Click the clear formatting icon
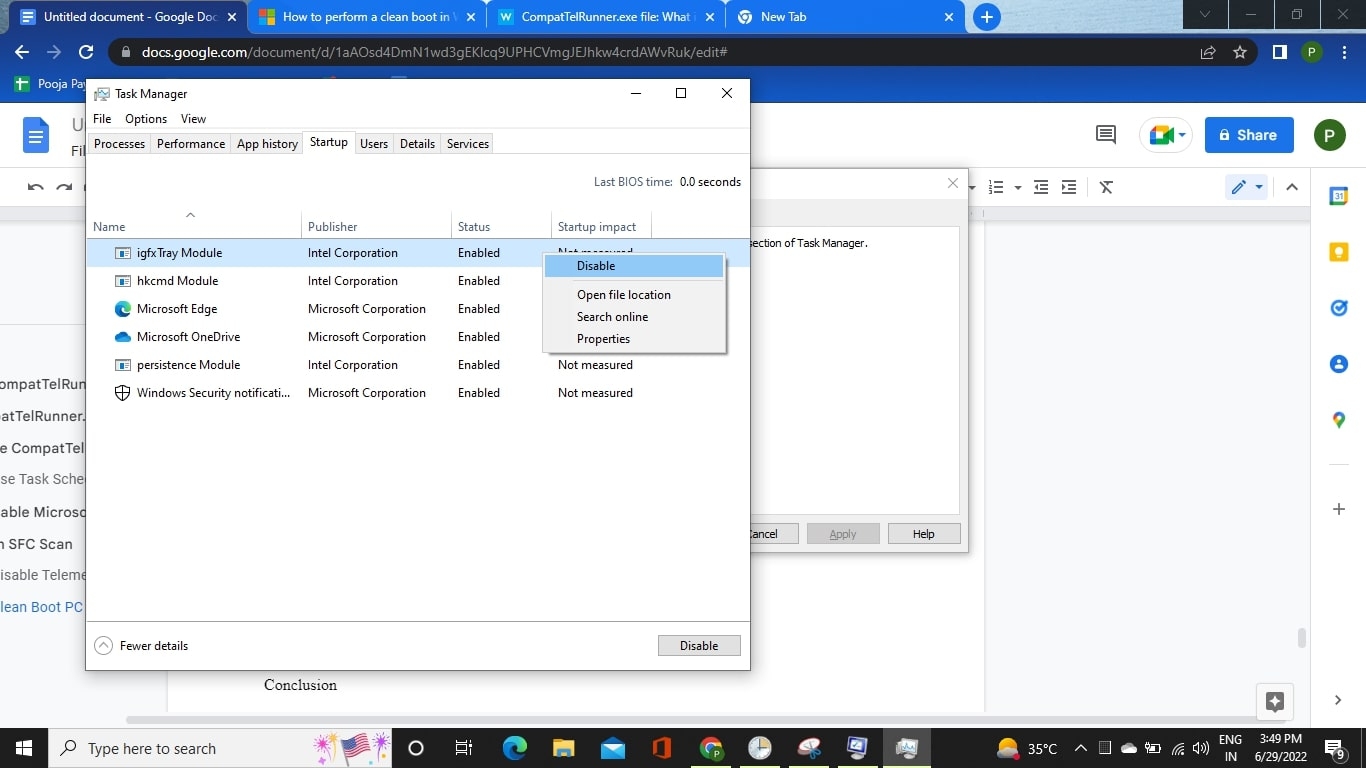The height and width of the screenshot is (768, 1366). 1106,187
